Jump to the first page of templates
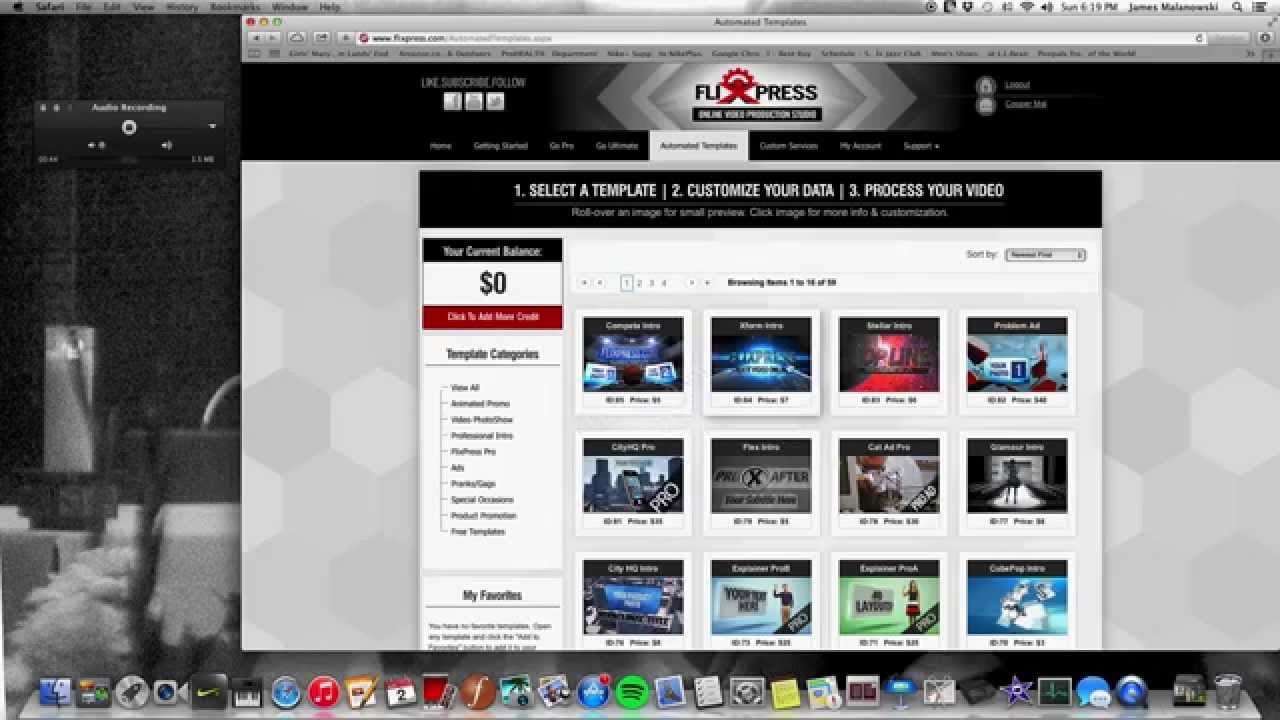Screen dimensions: 1280x720 (x=584, y=283)
